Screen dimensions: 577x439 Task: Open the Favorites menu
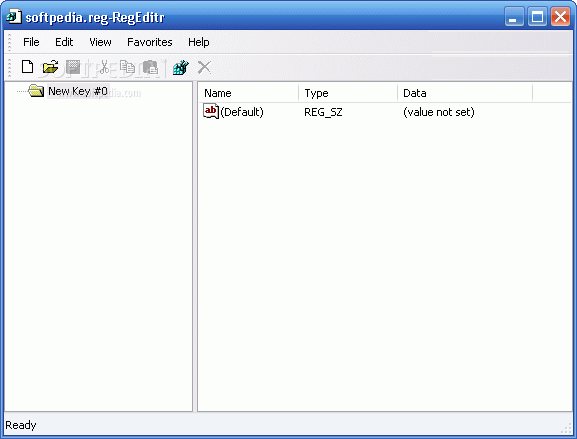coord(149,42)
